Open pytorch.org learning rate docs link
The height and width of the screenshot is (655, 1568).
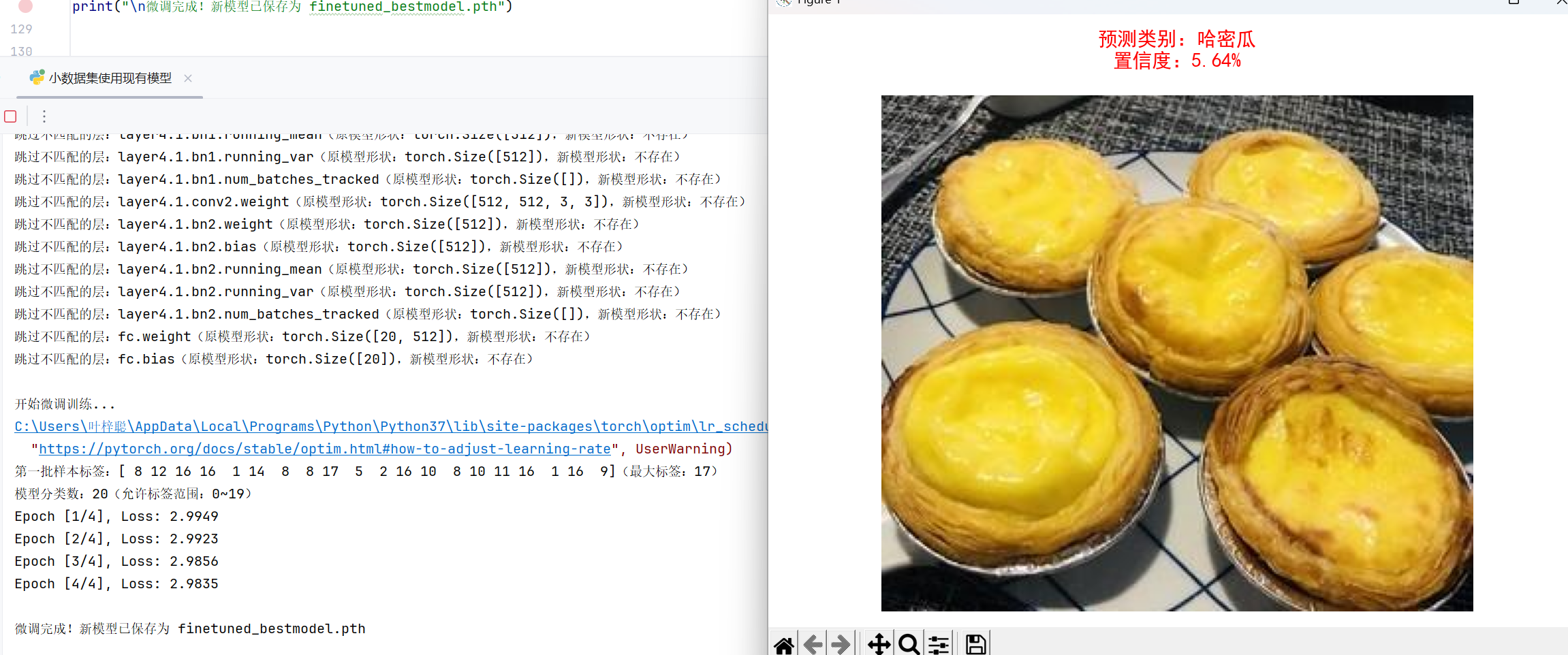(x=325, y=449)
